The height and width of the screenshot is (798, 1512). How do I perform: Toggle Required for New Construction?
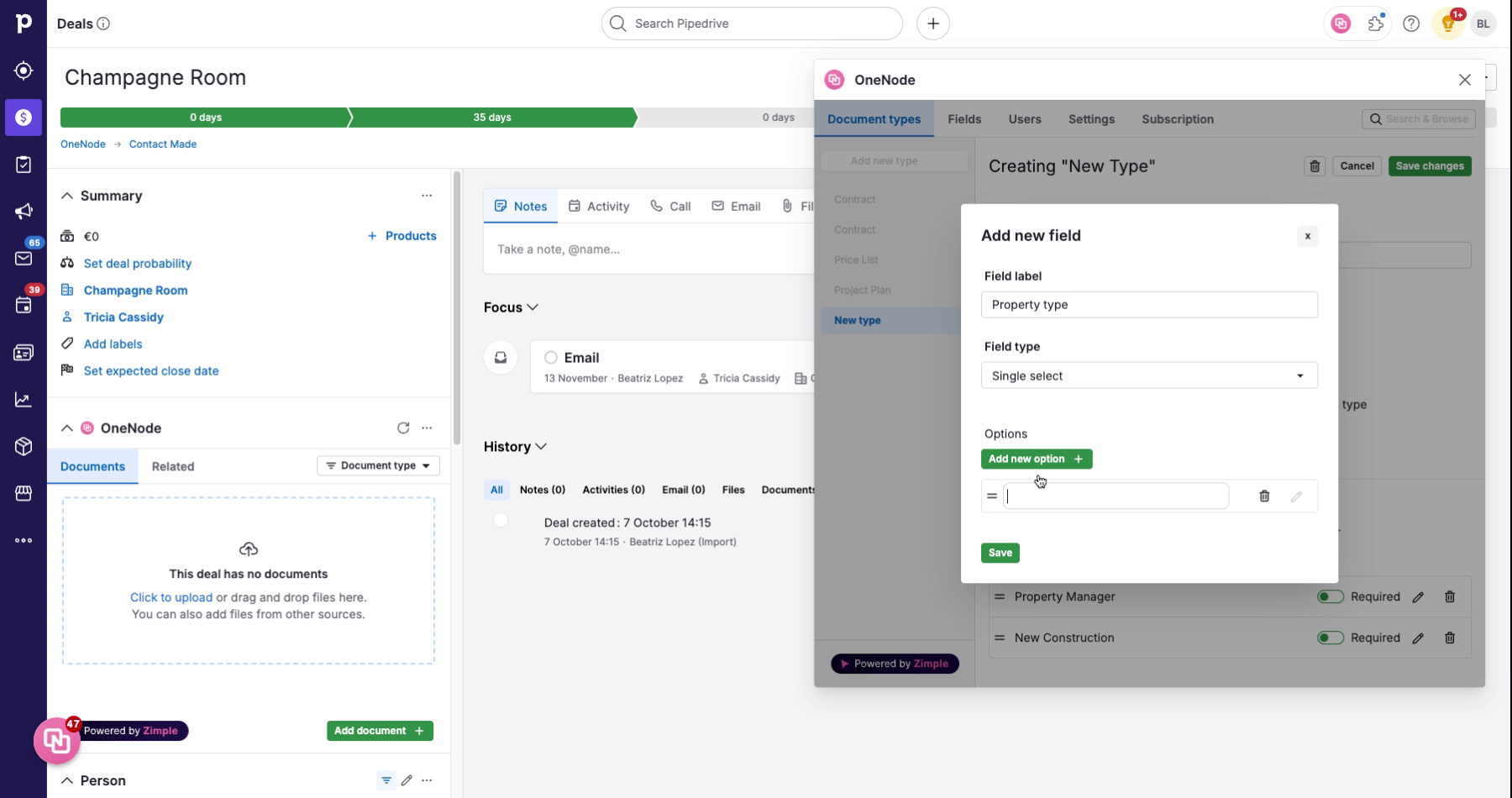[1331, 638]
